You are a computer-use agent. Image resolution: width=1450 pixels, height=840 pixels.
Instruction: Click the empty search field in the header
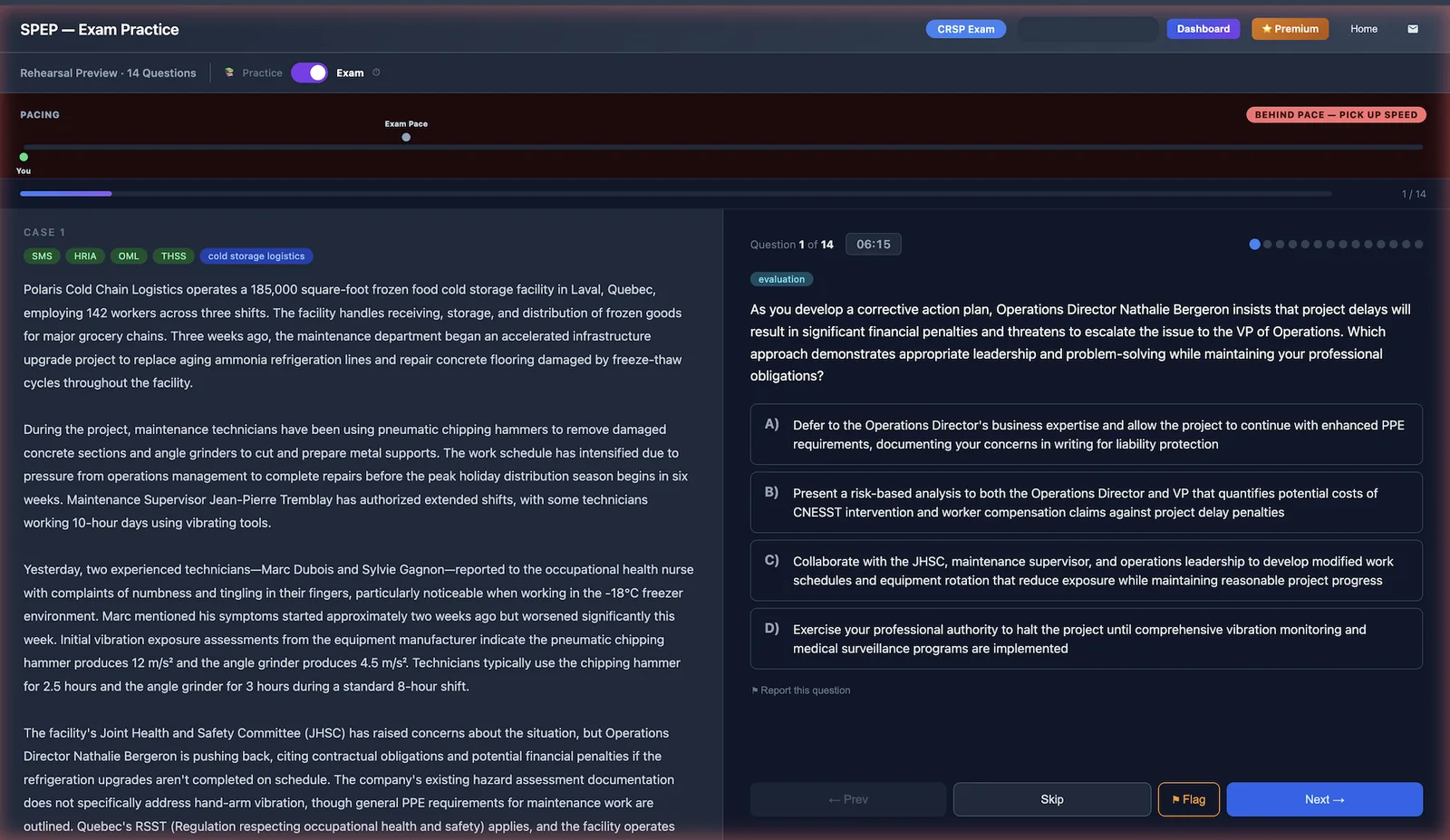point(1087,29)
